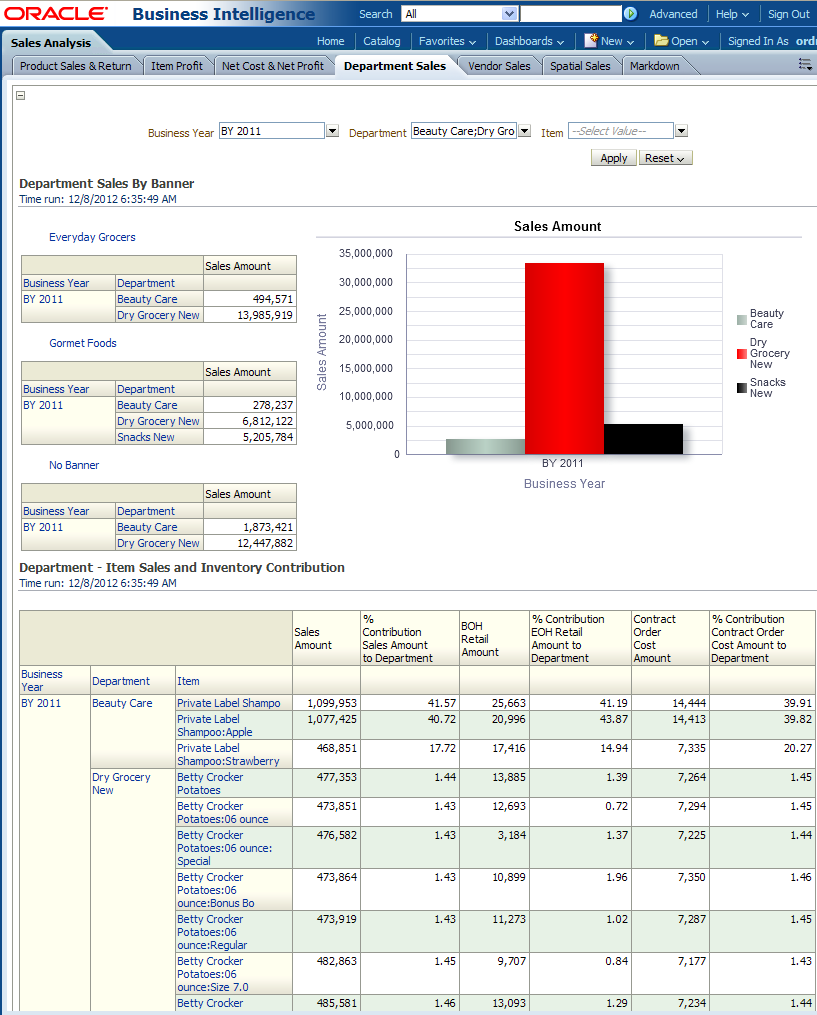
Task: Open the Business Year dropdown
Action: (x=332, y=131)
